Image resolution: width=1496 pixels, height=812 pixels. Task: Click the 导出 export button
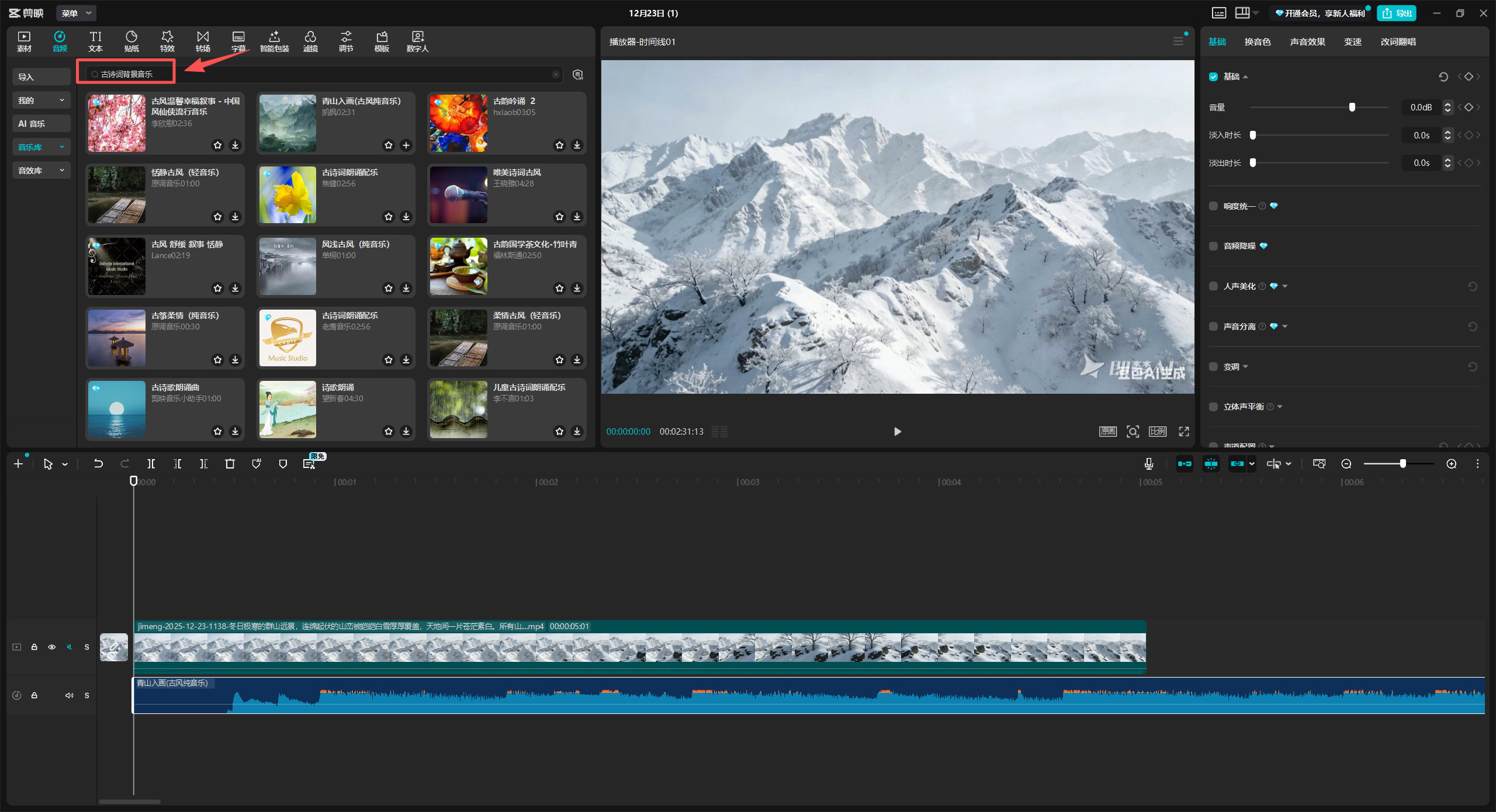(x=1396, y=13)
